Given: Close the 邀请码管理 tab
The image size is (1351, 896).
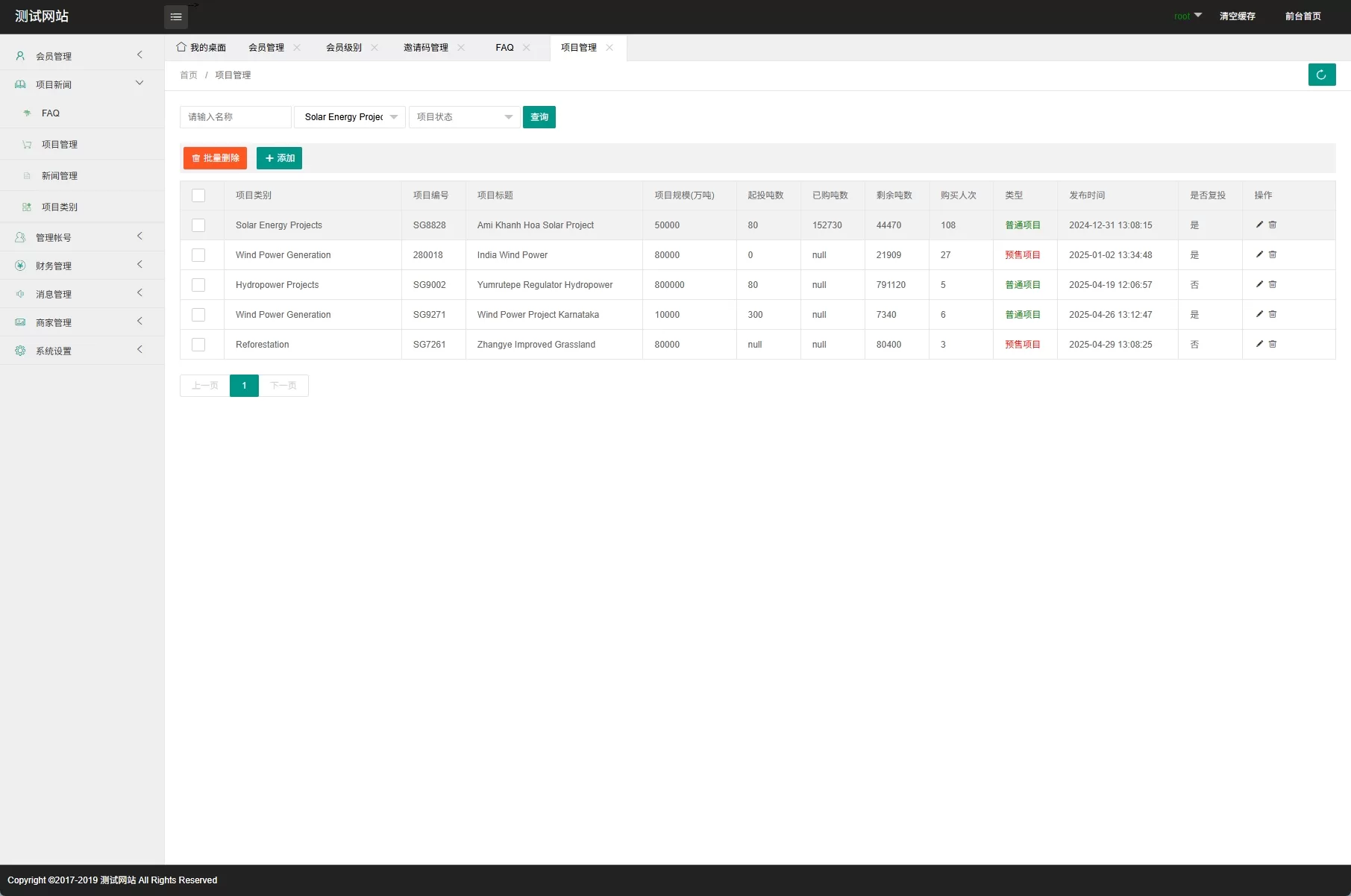Looking at the screenshot, I should (x=461, y=48).
